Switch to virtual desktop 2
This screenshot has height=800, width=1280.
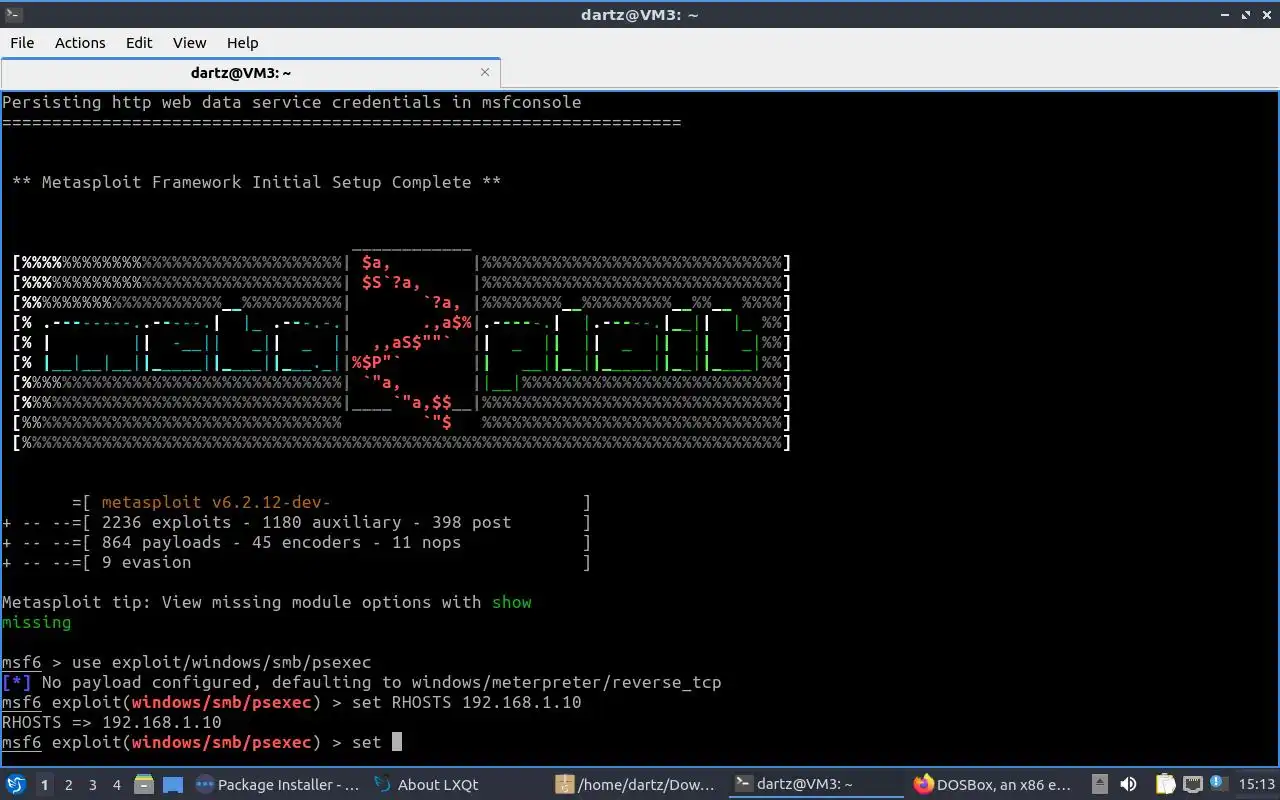[68, 785]
